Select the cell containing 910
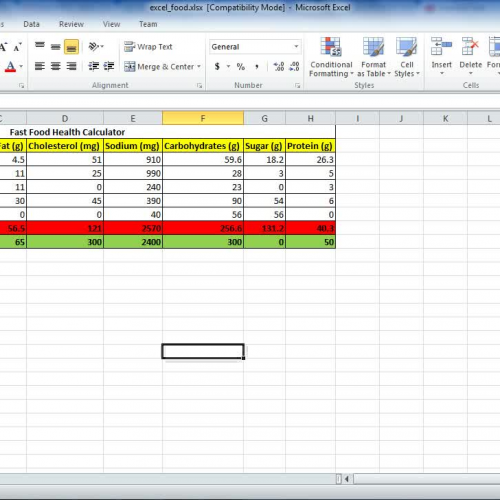Screen dimensions: 500x500 tap(133, 160)
